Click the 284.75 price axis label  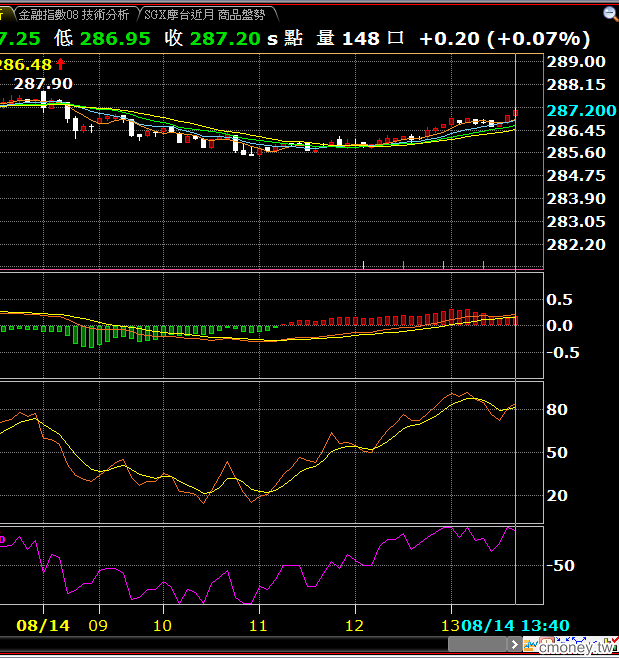[x=576, y=175]
